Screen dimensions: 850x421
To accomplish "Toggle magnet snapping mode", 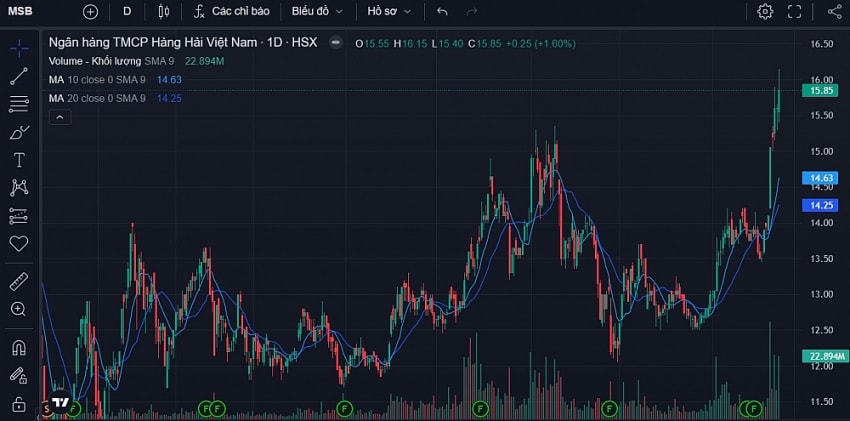I will (x=19, y=347).
